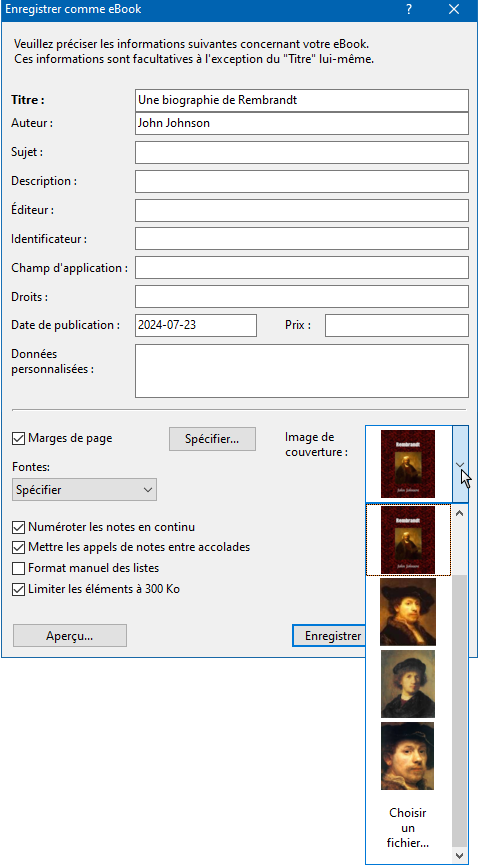The height and width of the screenshot is (866, 479).
Task: Click the cover list scroll down arrow
Action: [x=459, y=856]
